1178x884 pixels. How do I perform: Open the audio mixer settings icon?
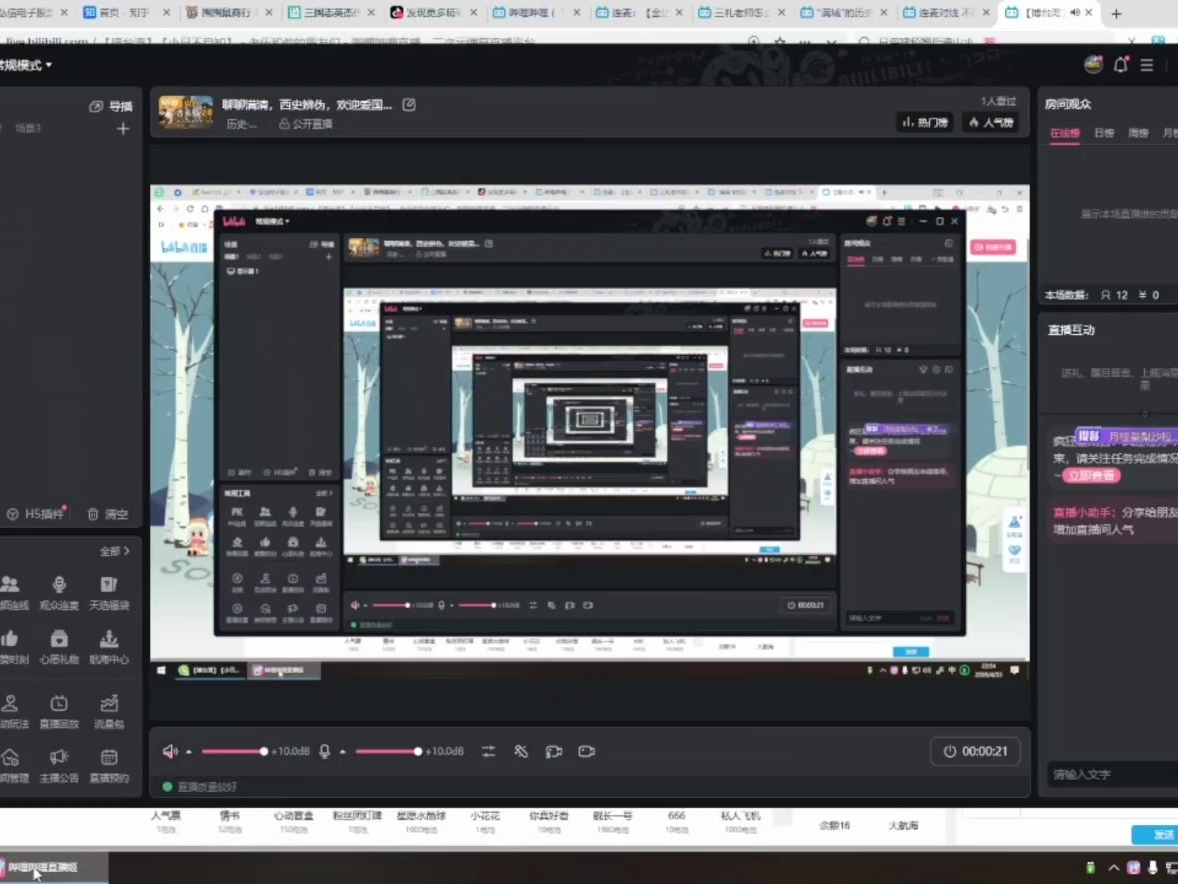click(488, 751)
